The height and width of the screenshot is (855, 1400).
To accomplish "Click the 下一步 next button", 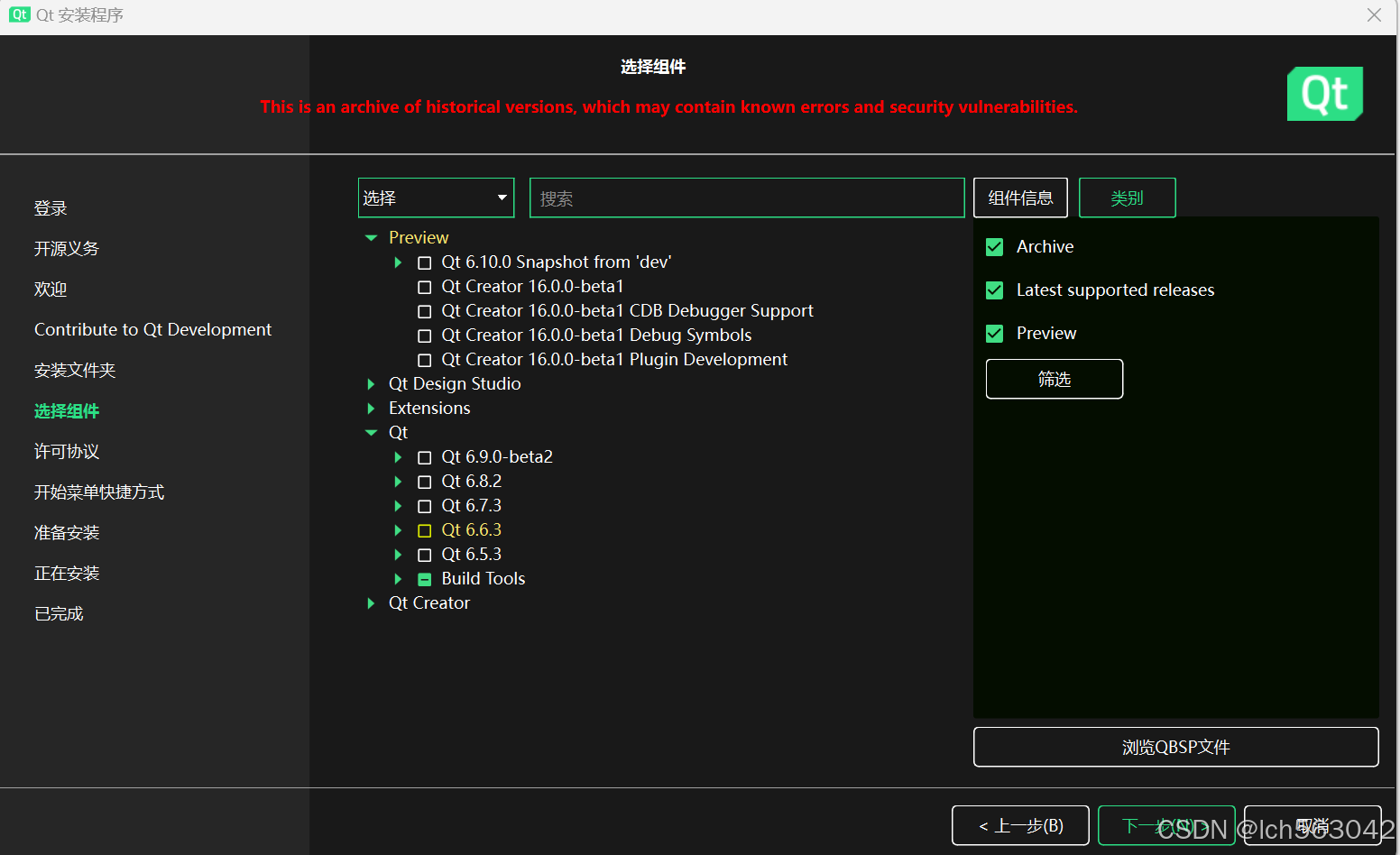I will 1166,825.
